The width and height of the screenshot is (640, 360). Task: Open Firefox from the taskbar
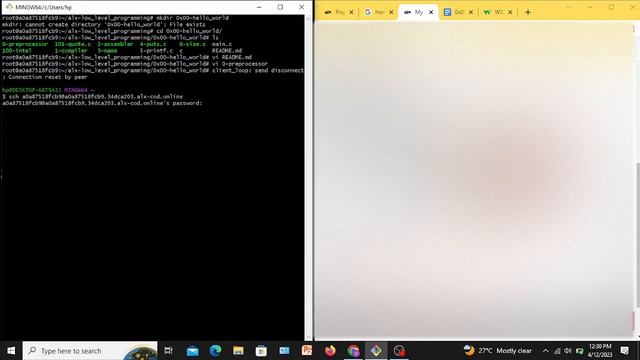tap(330, 351)
